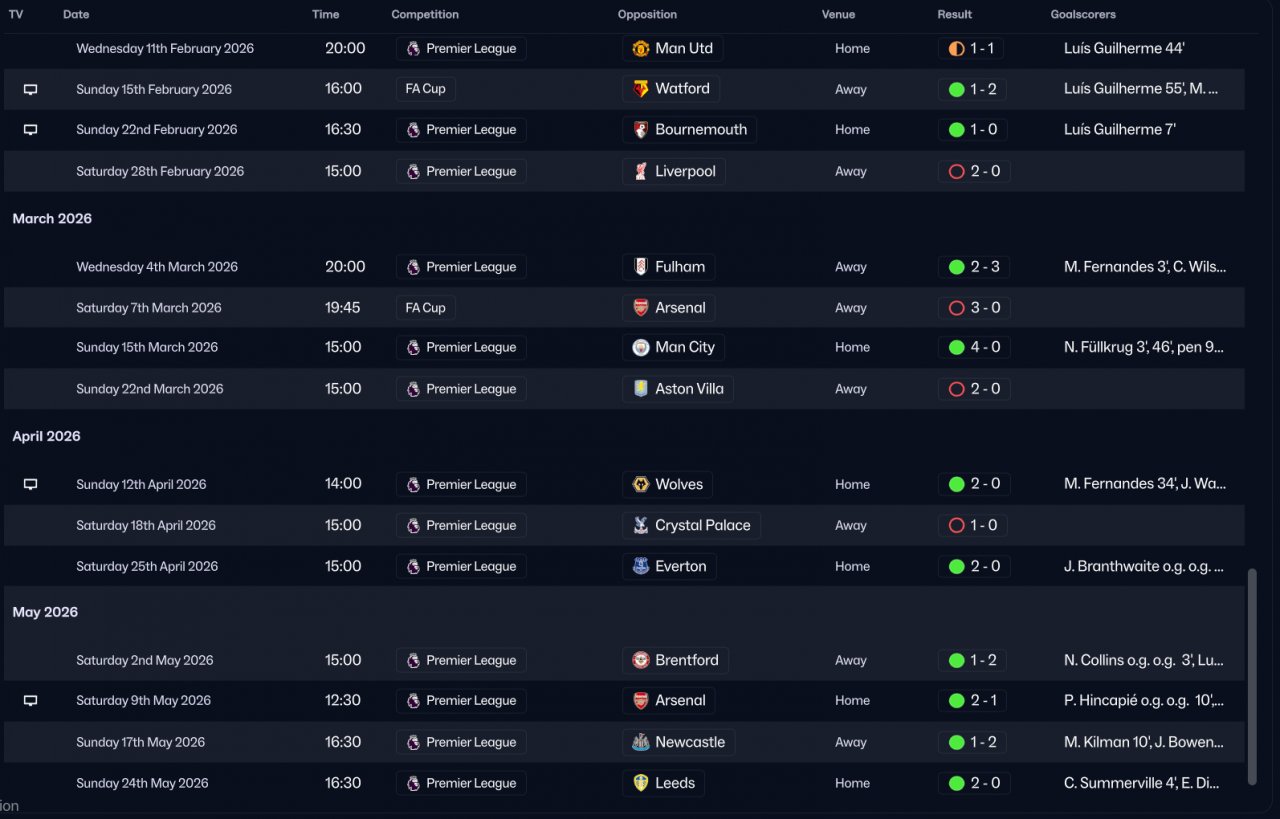This screenshot has width=1280, height=819.
Task: Click the vertical scrollbar thumb
Action: click(x=1252, y=677)
